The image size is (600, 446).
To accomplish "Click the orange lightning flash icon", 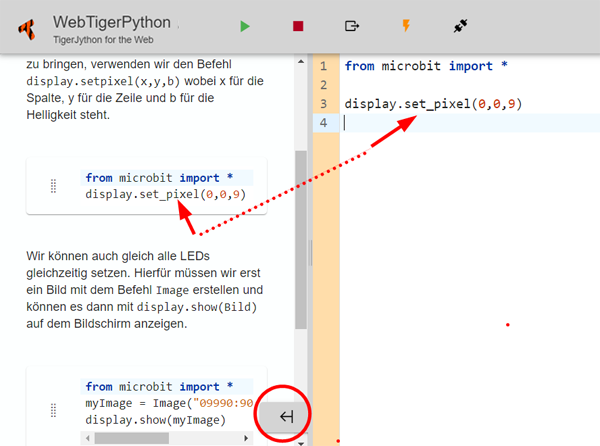I will click(x=406, y=26).
